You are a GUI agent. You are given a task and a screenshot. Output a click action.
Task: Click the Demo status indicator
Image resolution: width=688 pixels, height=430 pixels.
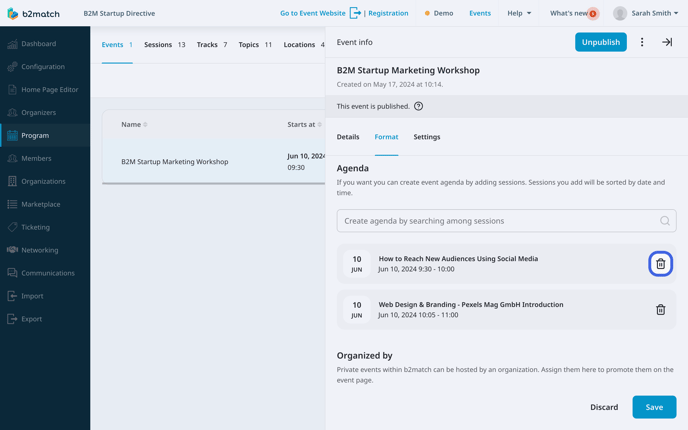(x=439, y=13)
